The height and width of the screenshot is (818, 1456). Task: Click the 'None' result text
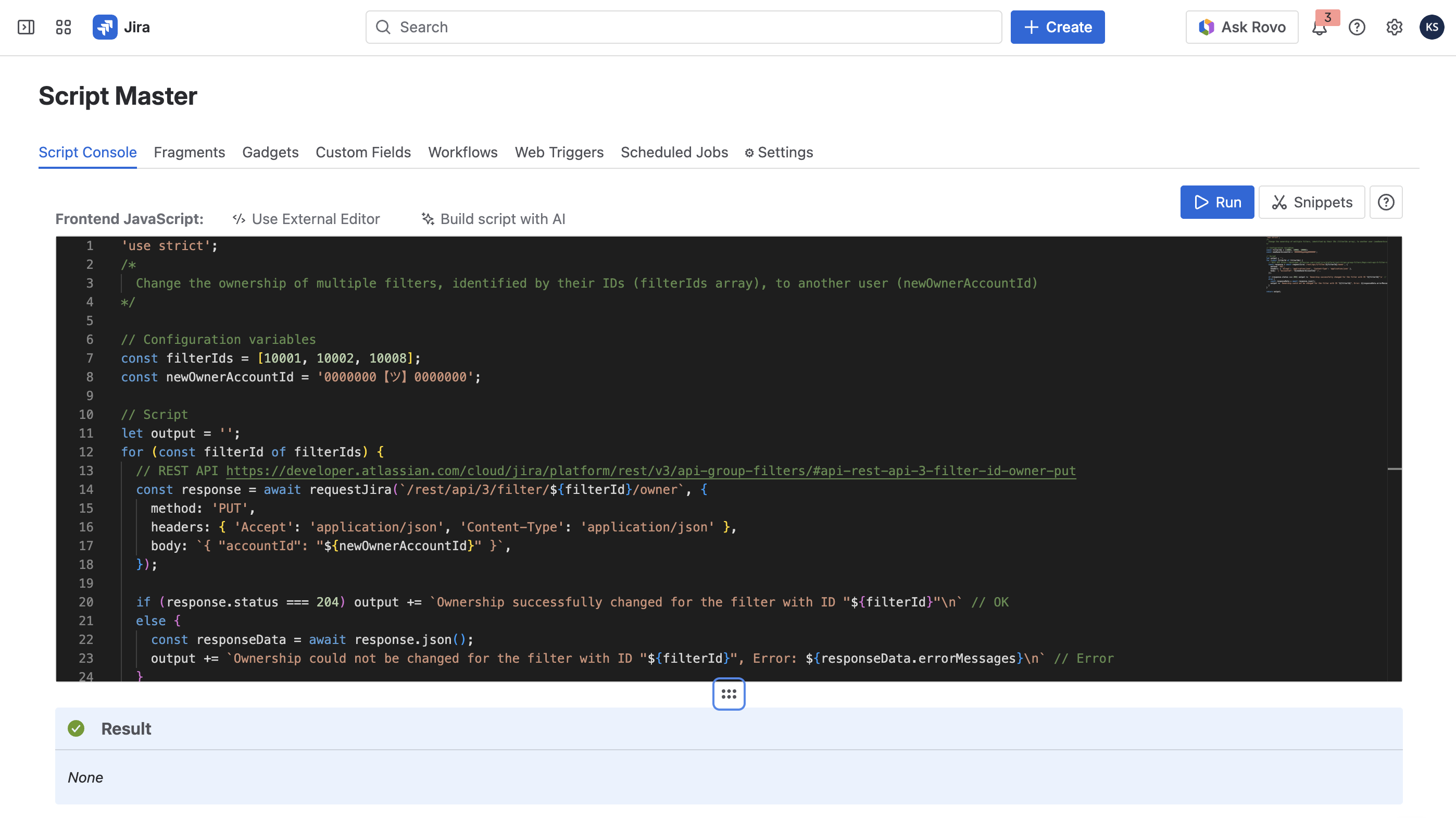coord(85,777)
